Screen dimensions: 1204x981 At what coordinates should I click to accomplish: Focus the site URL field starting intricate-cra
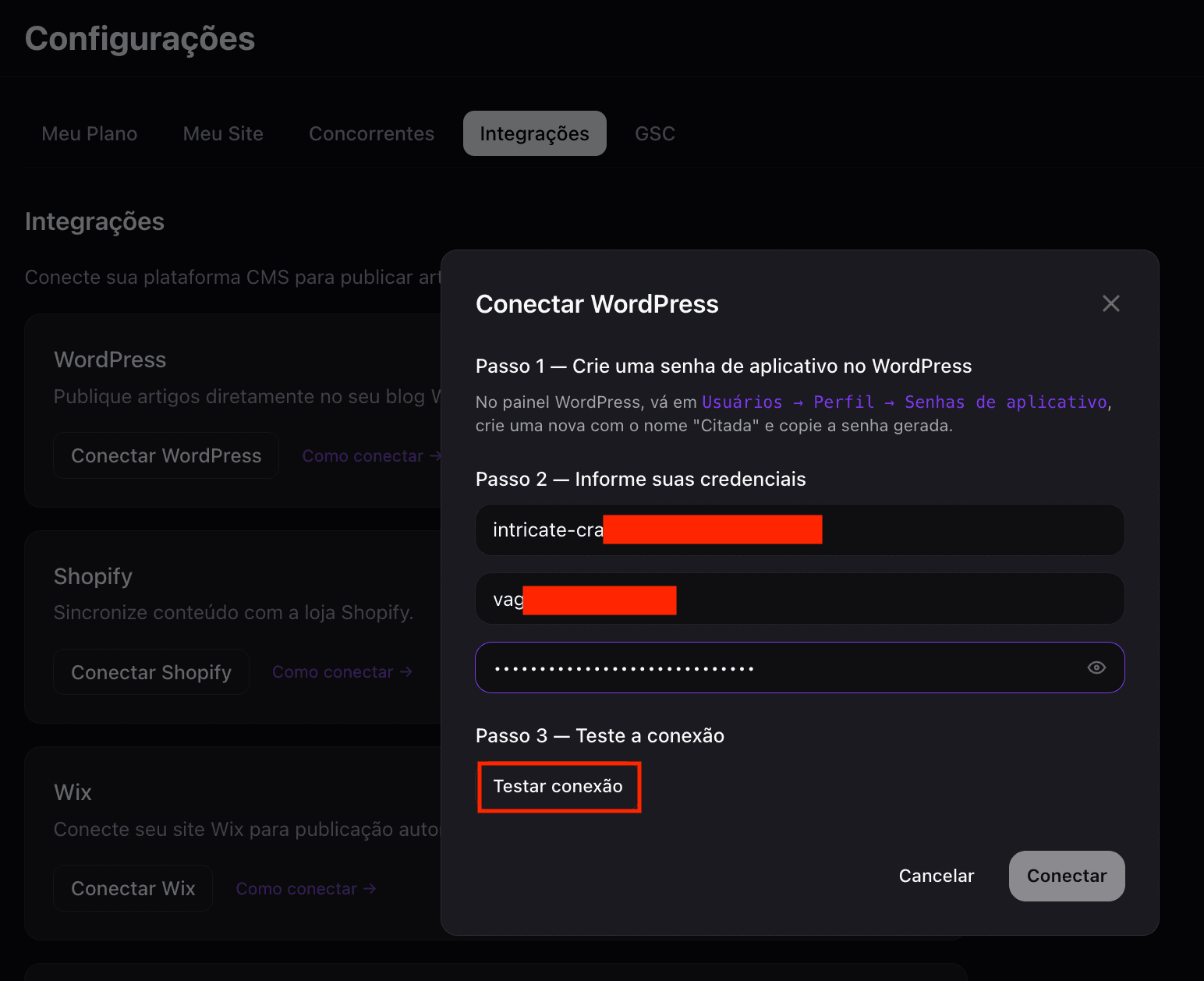click(x=800, y=530)
